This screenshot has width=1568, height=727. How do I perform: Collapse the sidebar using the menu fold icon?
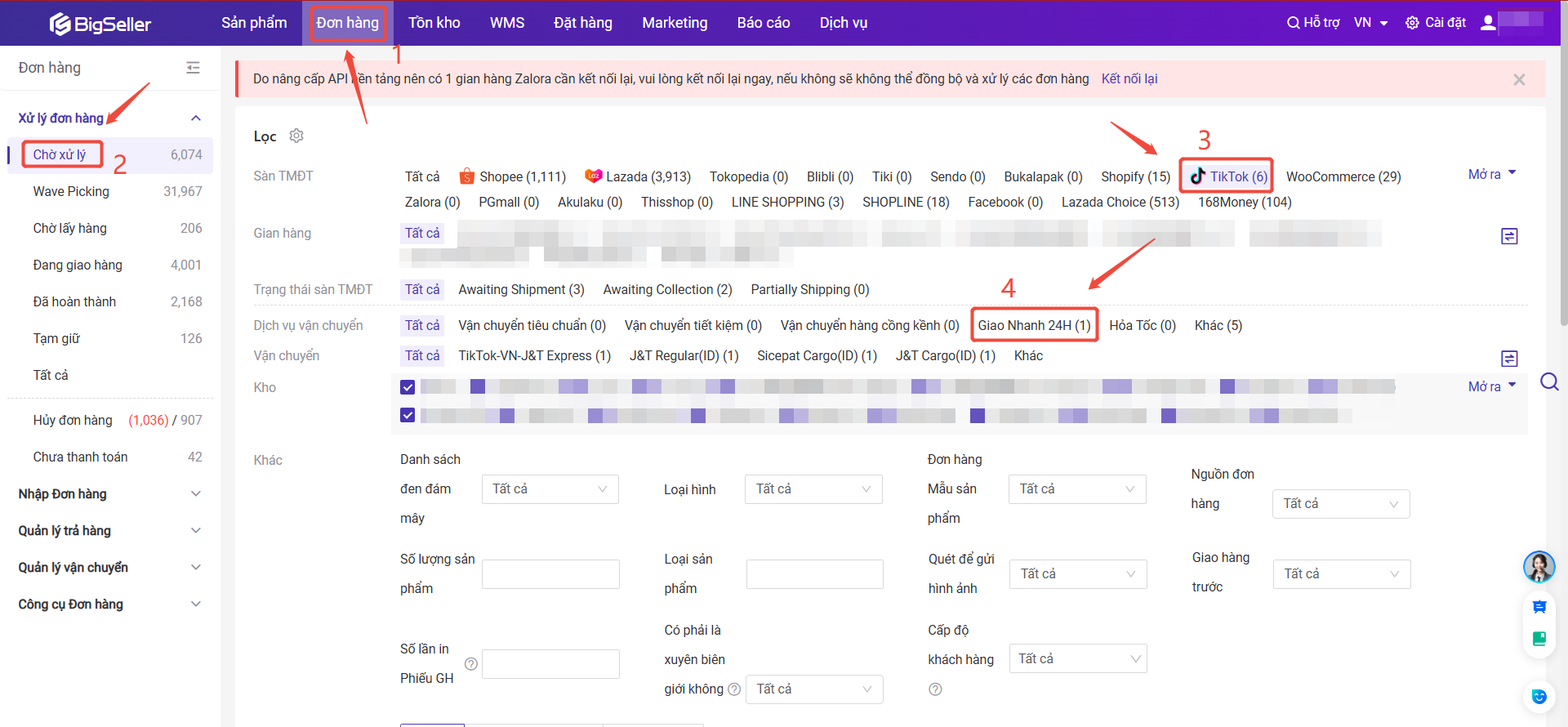pos(193,68)
